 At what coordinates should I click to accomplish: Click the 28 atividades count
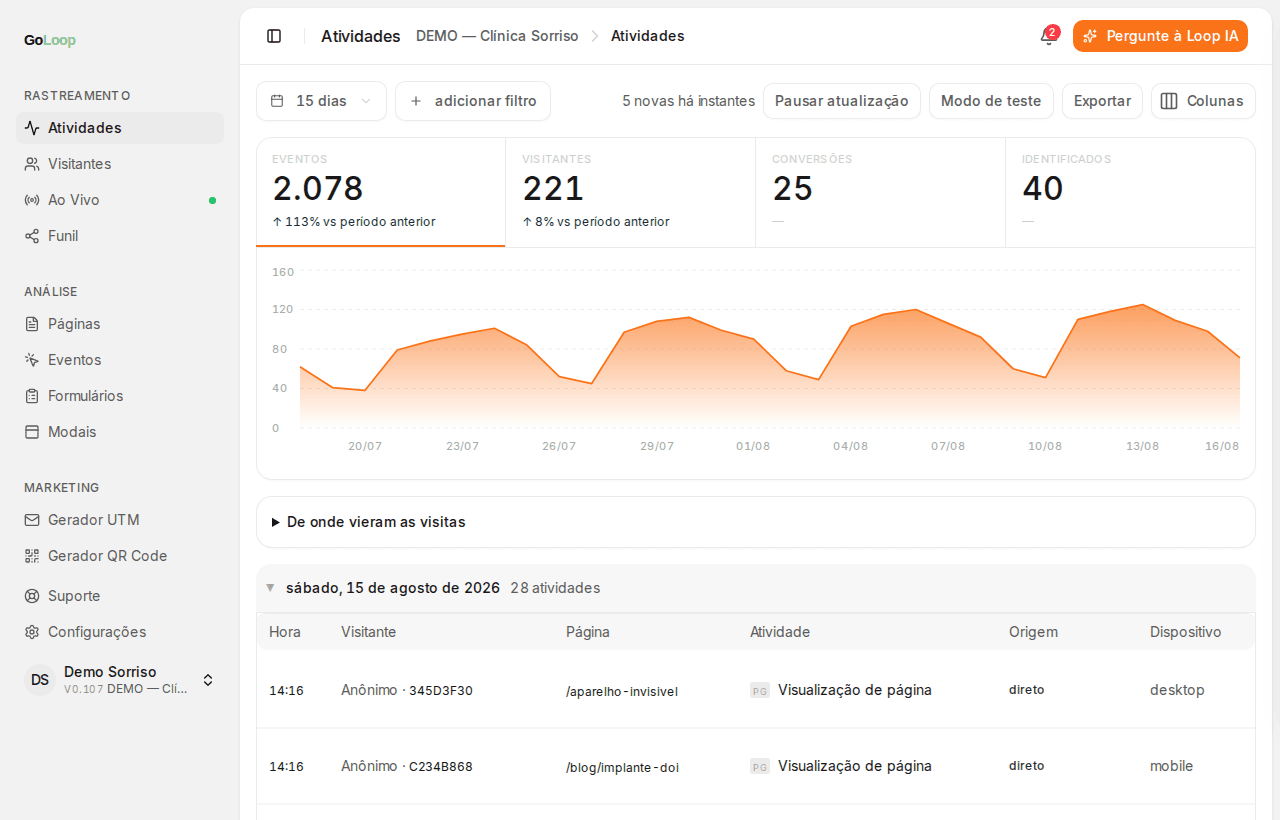[555, 588]
